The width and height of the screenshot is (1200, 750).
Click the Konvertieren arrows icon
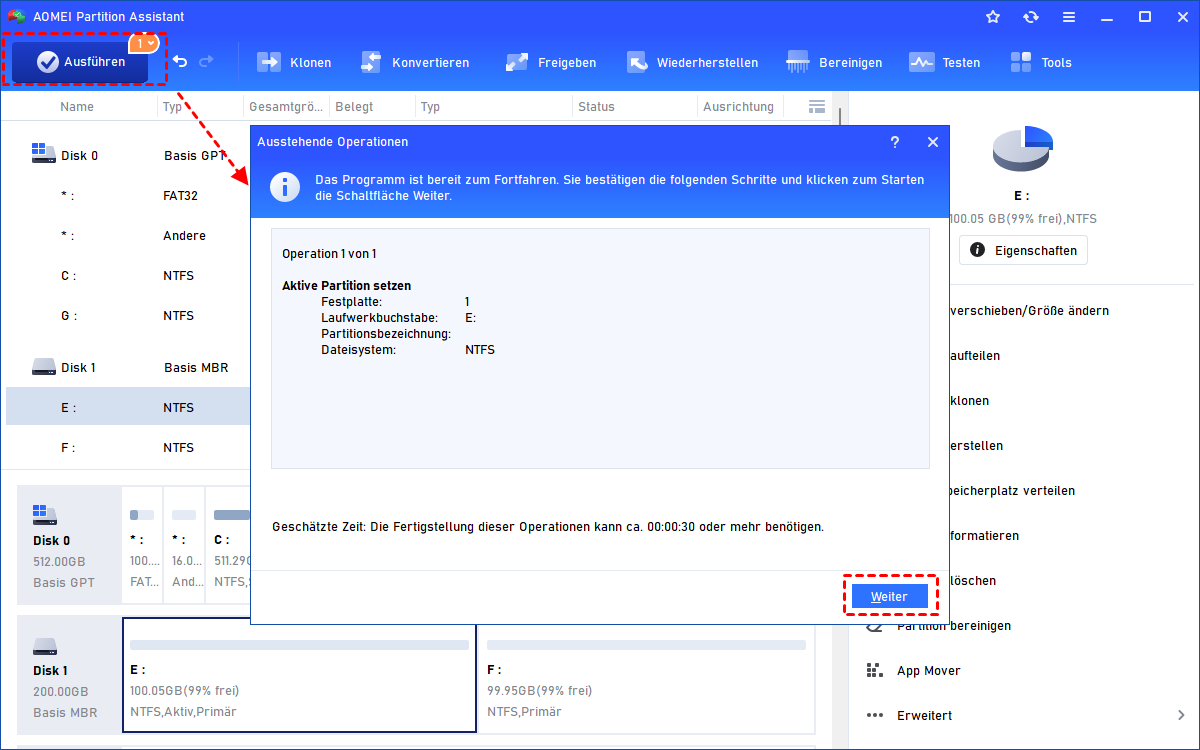371,62
